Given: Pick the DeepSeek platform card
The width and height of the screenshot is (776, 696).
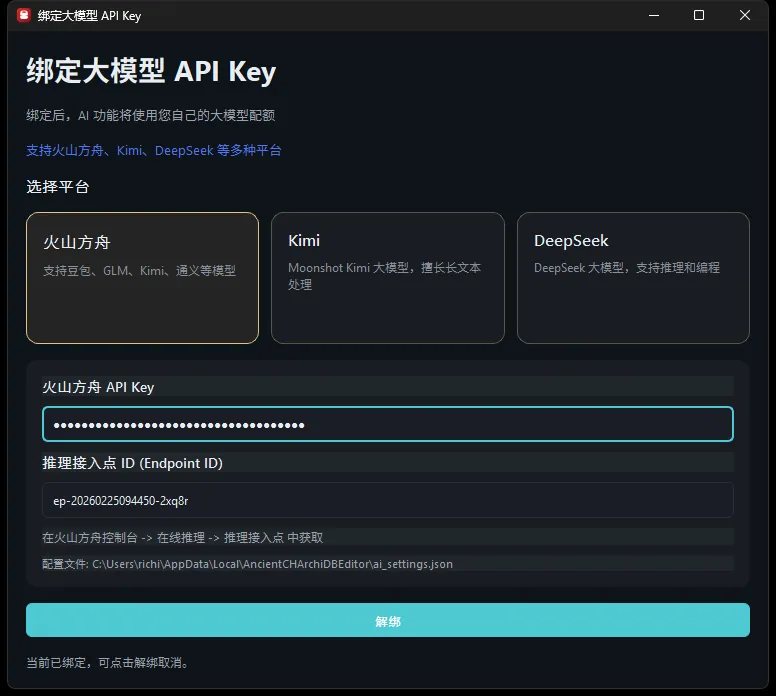Looking at the screenshot, I should click(x=633, y=277).
